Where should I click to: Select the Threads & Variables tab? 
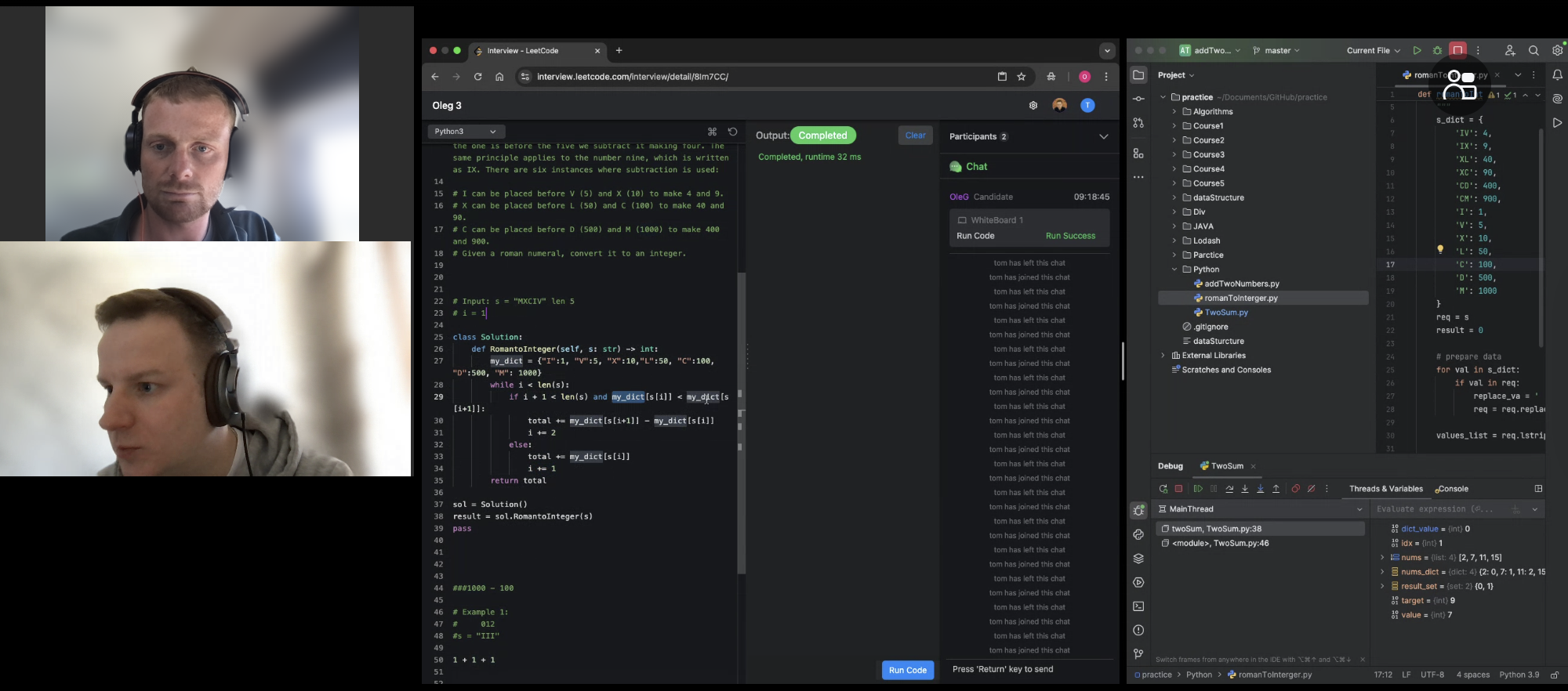(x=1385, y=489)
